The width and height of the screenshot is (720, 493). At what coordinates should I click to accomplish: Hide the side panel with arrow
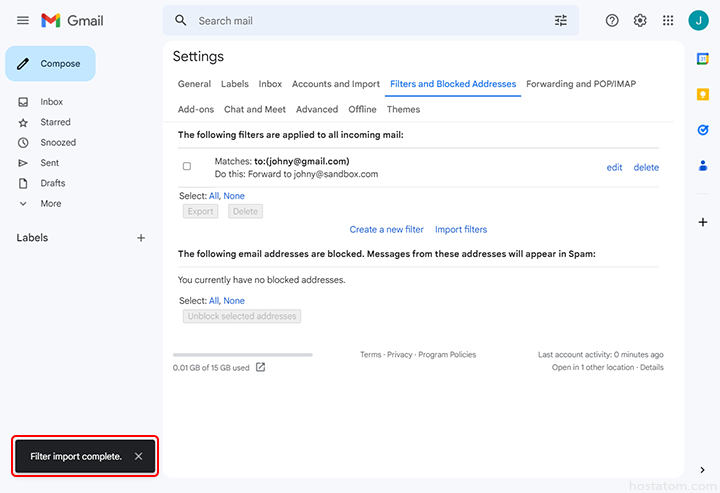[x=702, y=470]
